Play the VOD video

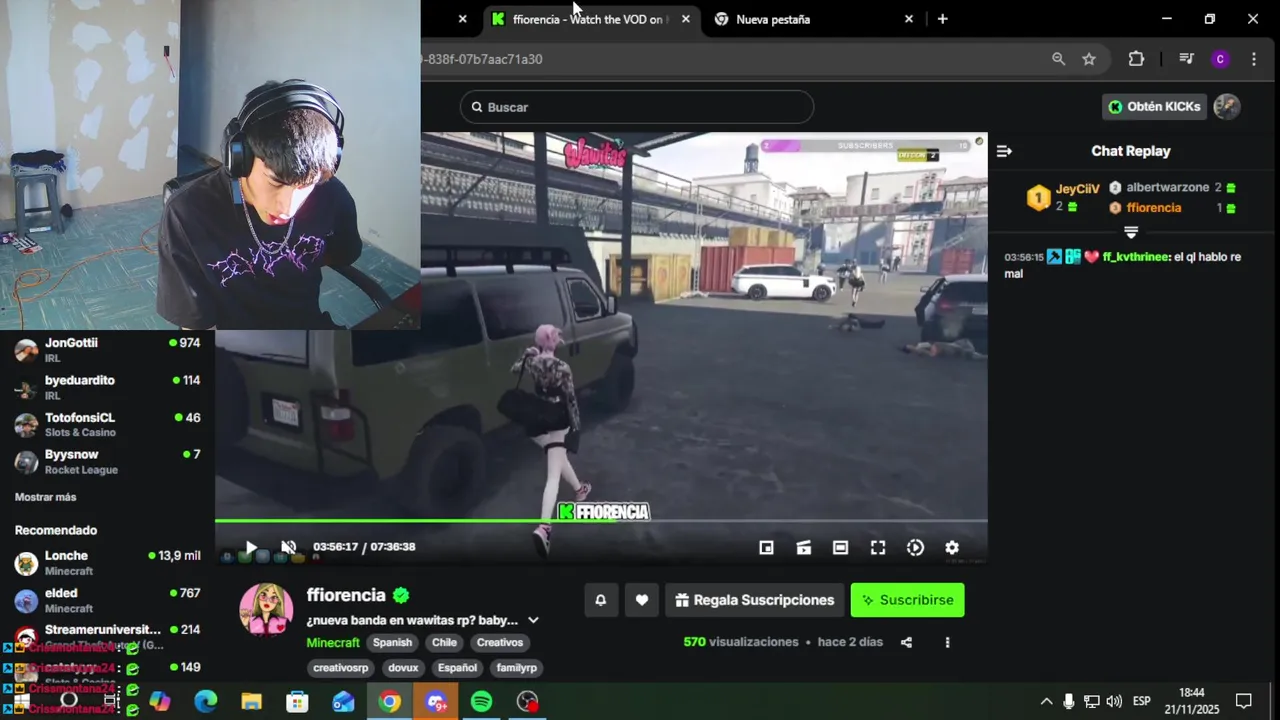(x=251, y=547)
